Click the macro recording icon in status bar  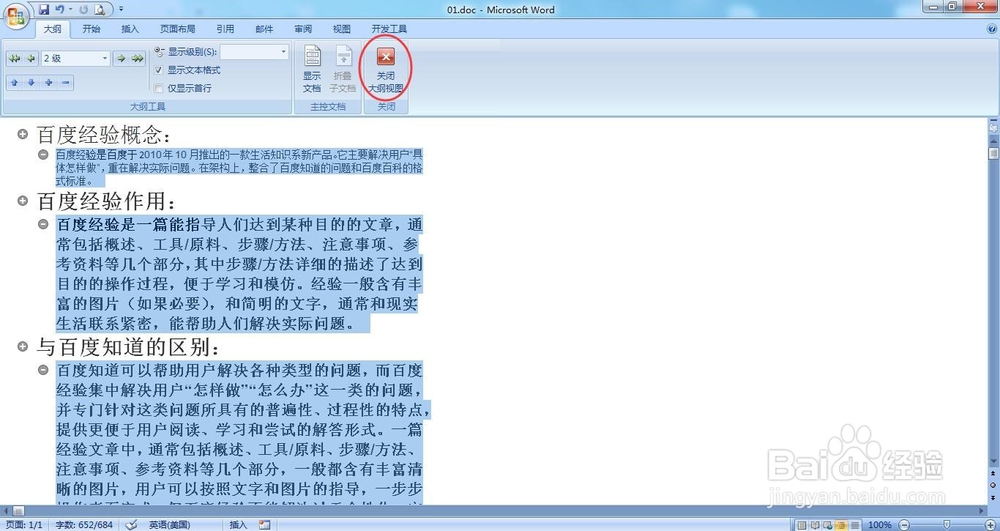click(x=265, y=525)
